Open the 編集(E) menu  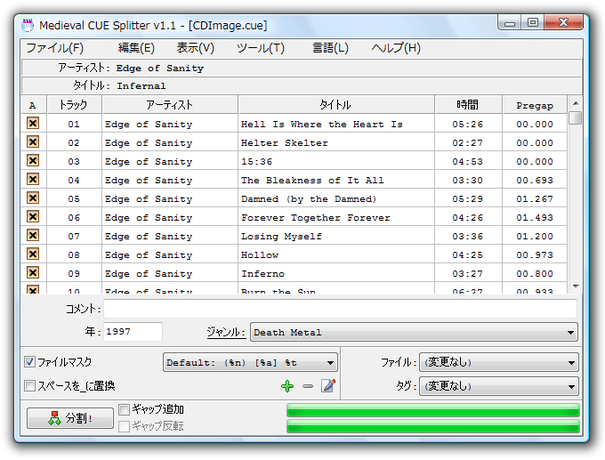(136, 48)
